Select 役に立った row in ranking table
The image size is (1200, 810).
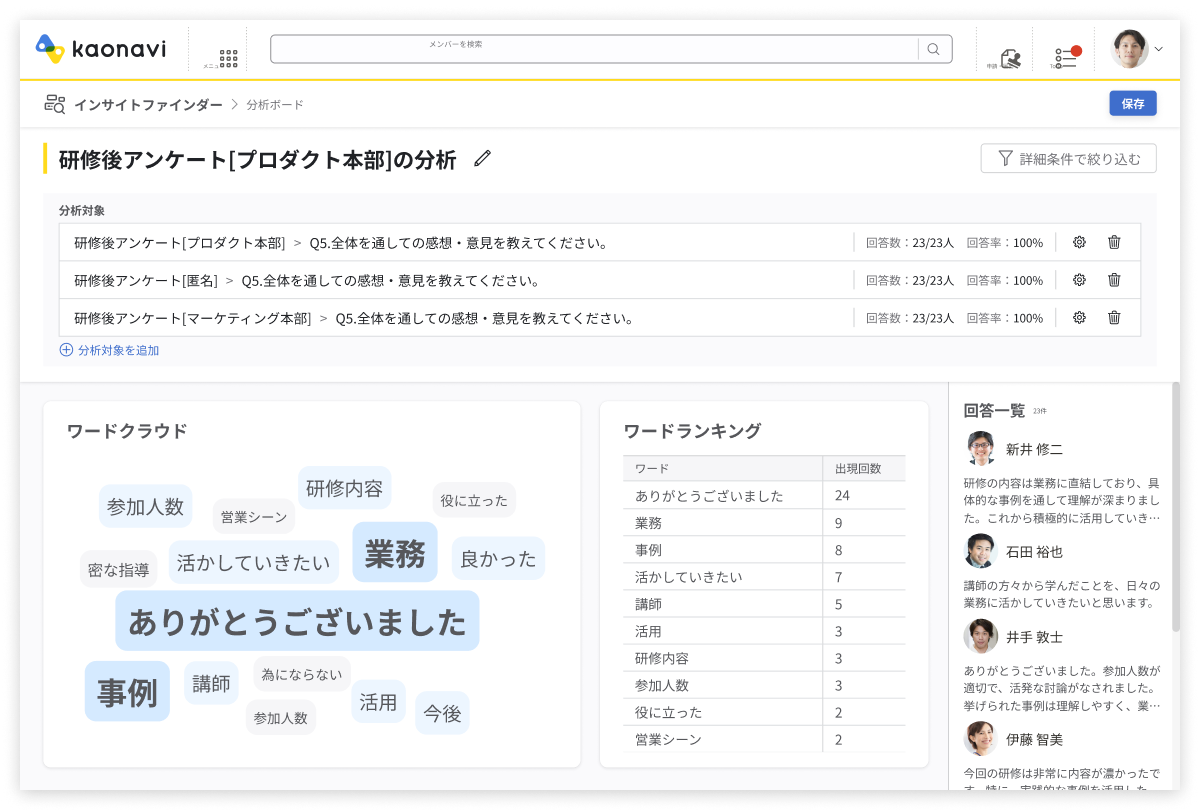[764, 712]
